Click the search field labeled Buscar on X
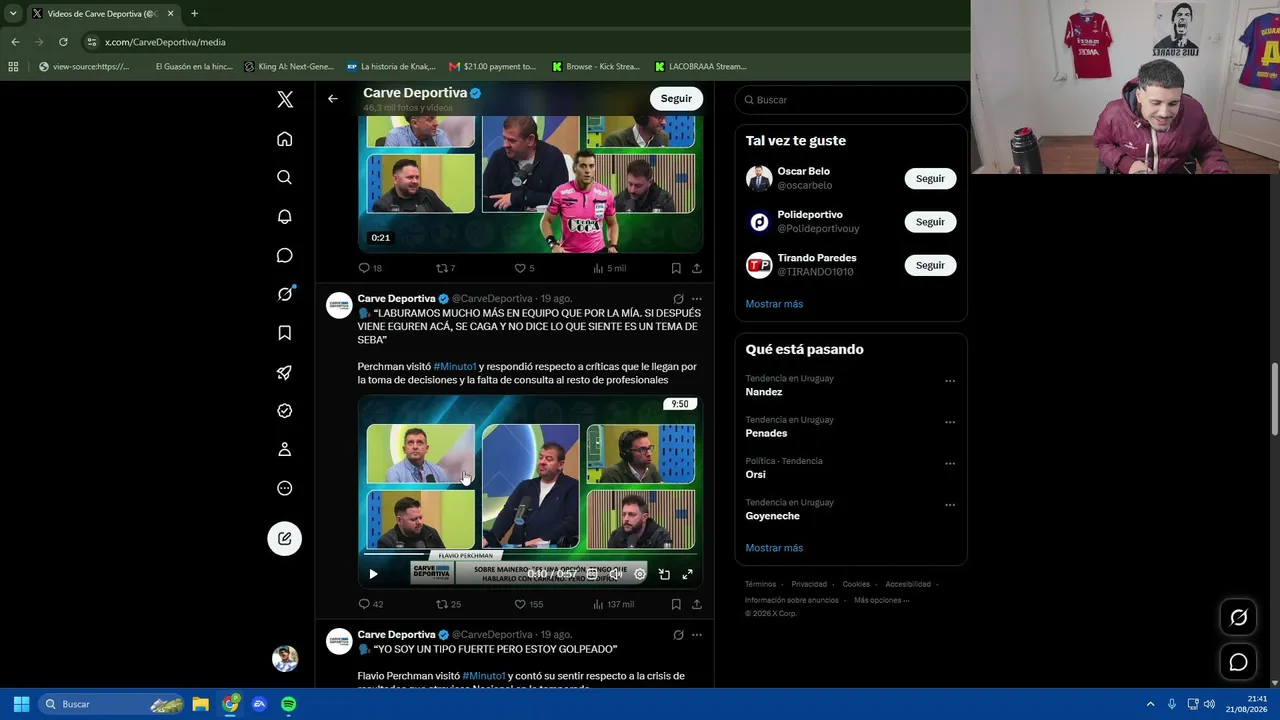The height and width of the screenshot is (720, 1280). point(851,100)
